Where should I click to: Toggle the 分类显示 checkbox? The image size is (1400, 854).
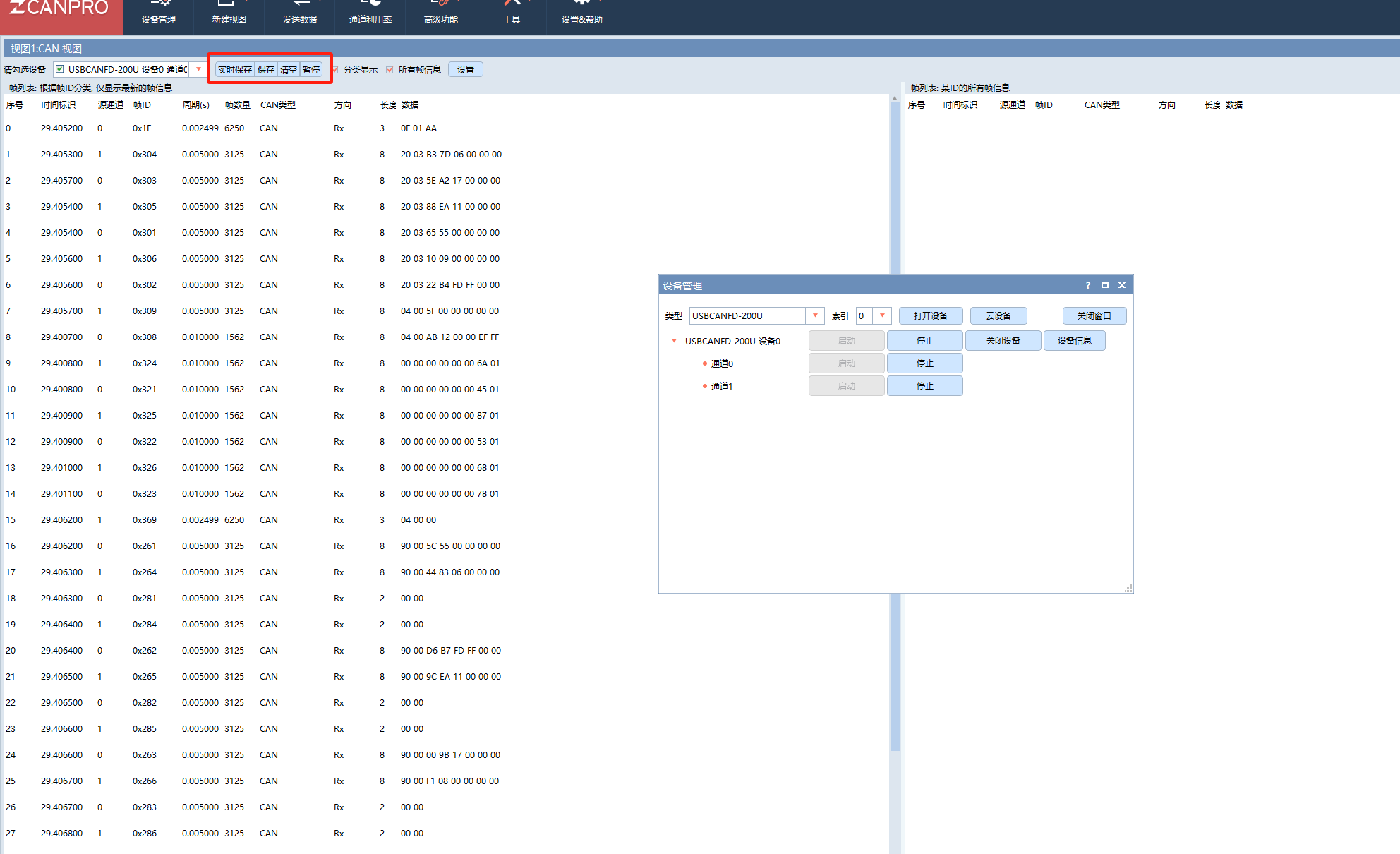click(336, 70)
